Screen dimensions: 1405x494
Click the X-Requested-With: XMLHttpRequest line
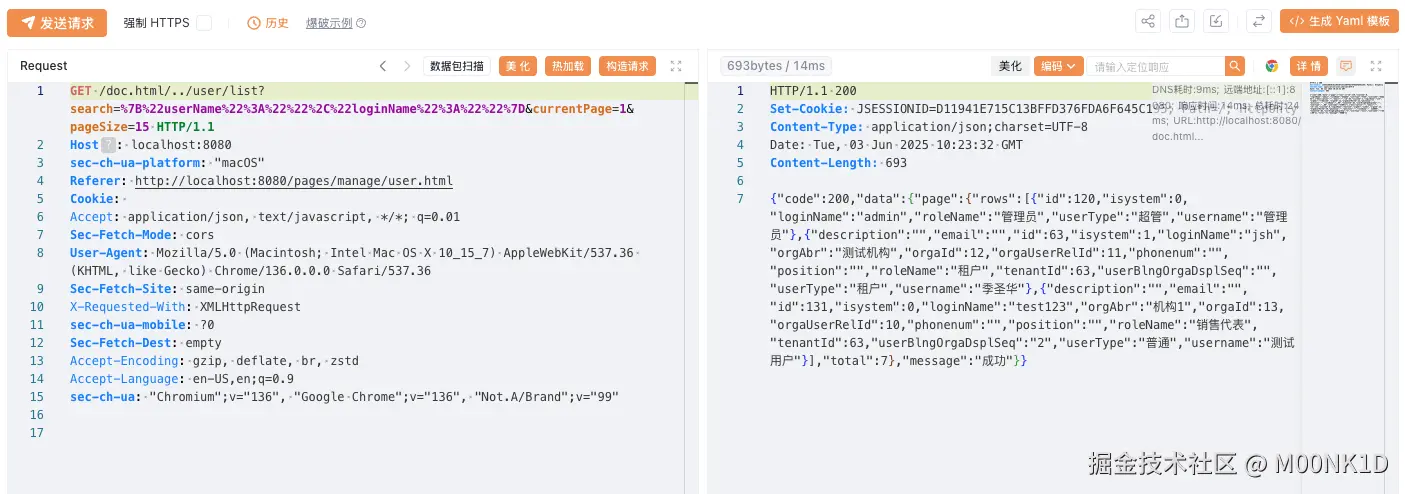185,307
